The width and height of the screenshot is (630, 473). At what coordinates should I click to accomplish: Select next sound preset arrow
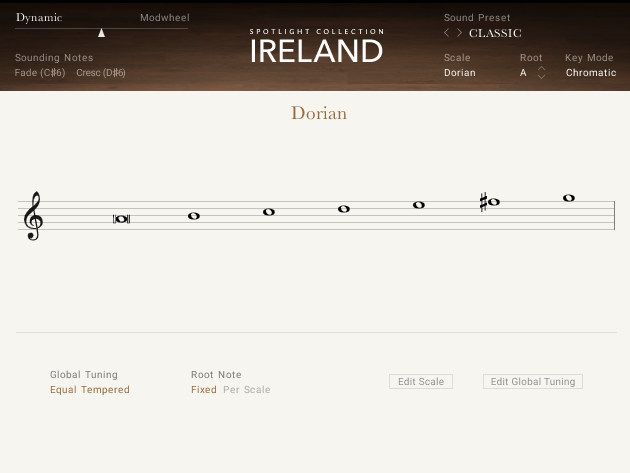tap(459, 33)
